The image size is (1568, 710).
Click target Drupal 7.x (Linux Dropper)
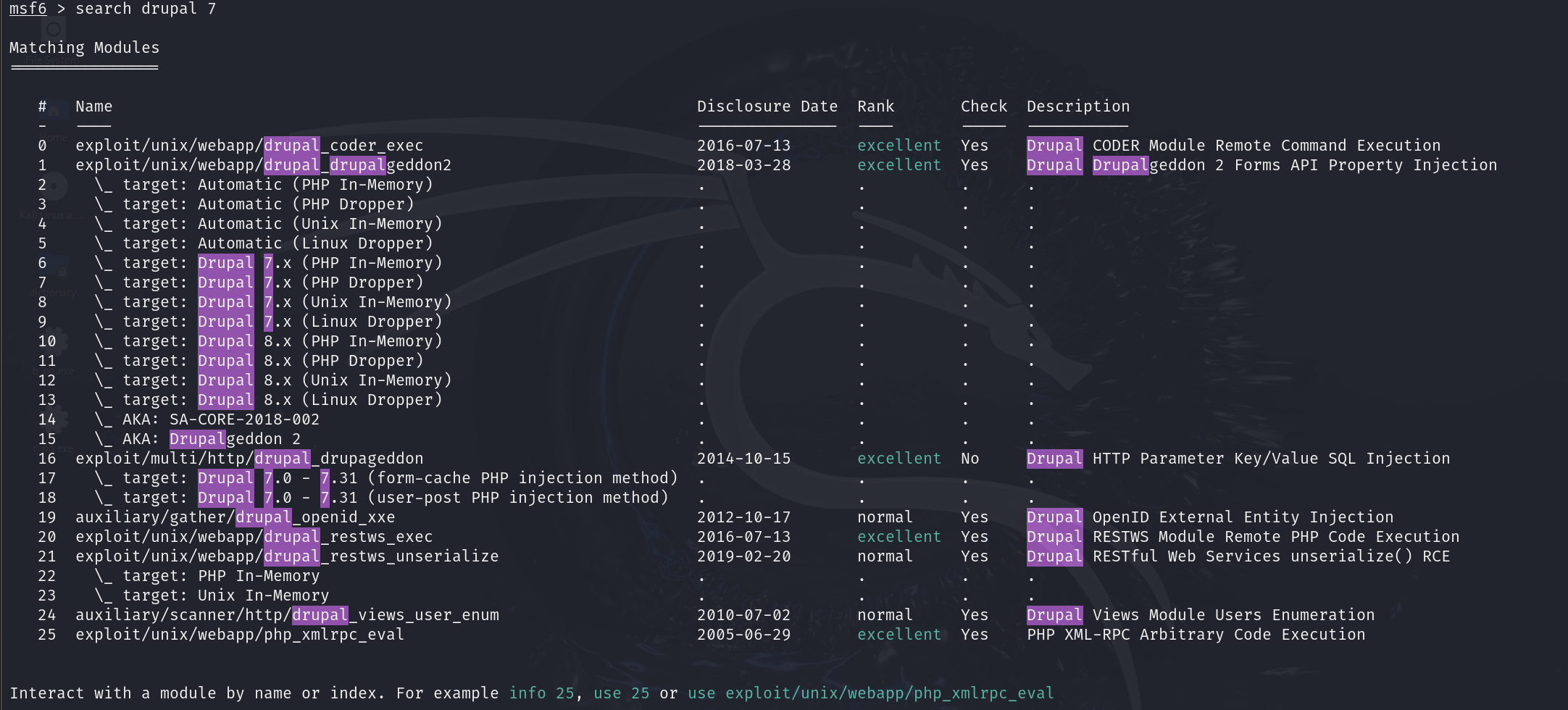pos(268,322)
